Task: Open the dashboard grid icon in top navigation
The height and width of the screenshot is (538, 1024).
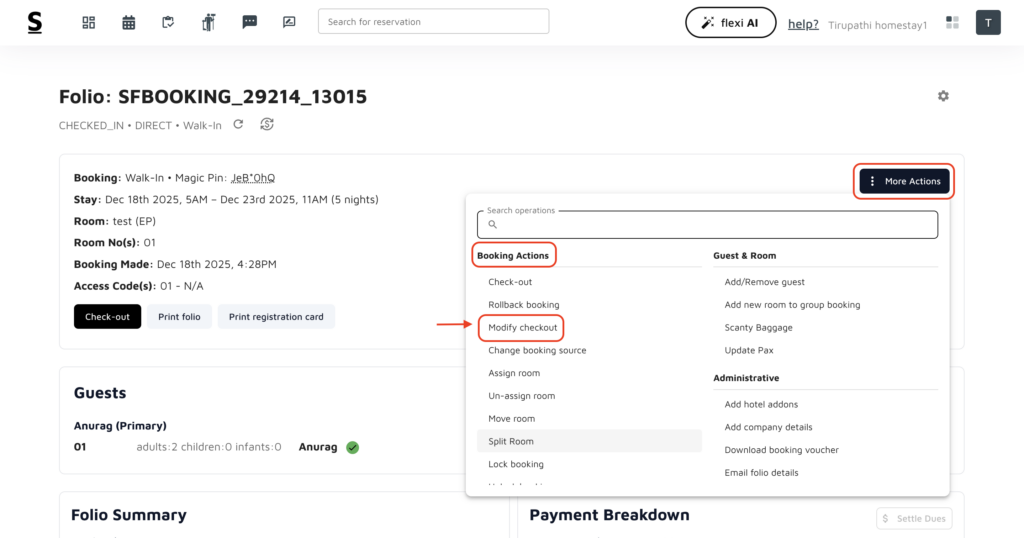Action: point(89,22)
